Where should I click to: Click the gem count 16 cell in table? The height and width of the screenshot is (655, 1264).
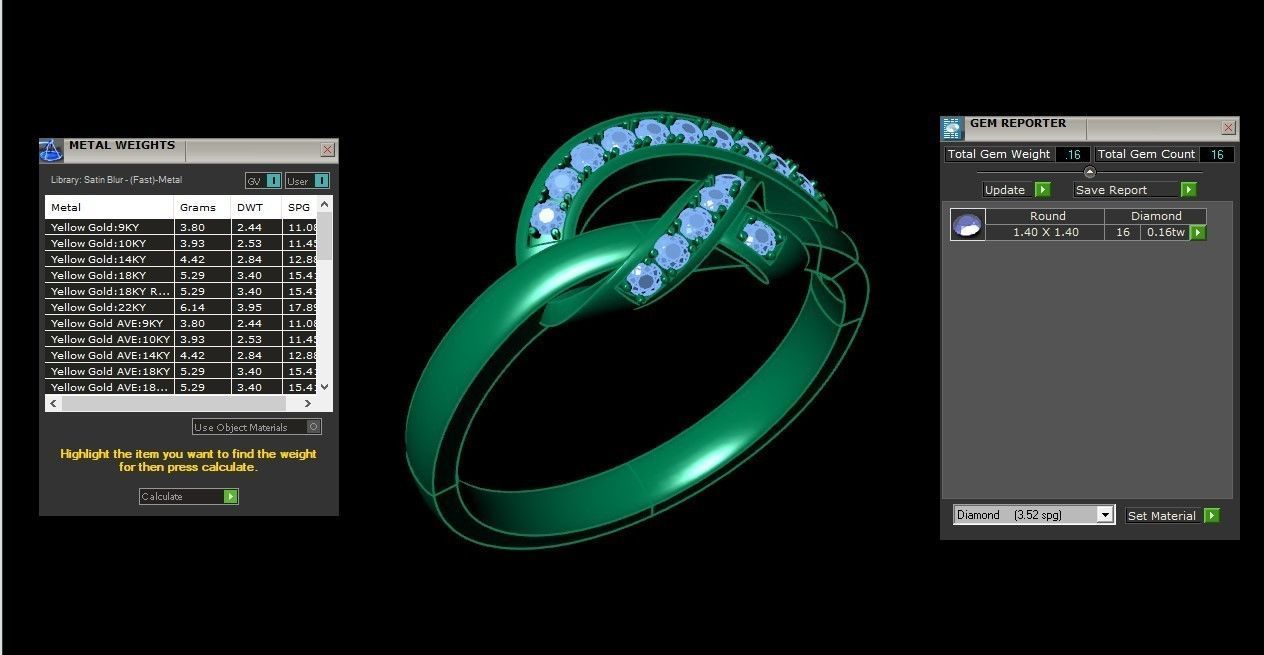(x=1123, y=232)
